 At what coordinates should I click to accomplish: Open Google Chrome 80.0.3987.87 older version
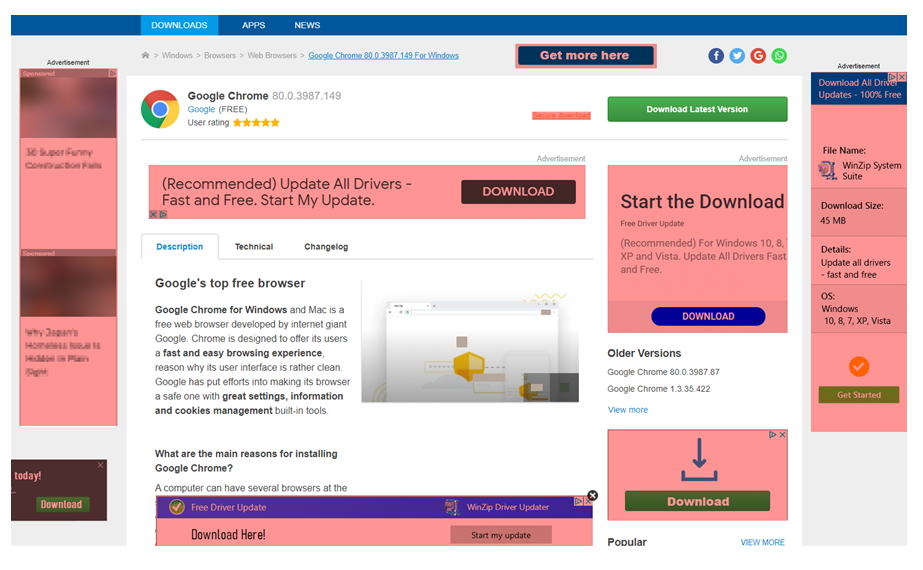(663, 372)
